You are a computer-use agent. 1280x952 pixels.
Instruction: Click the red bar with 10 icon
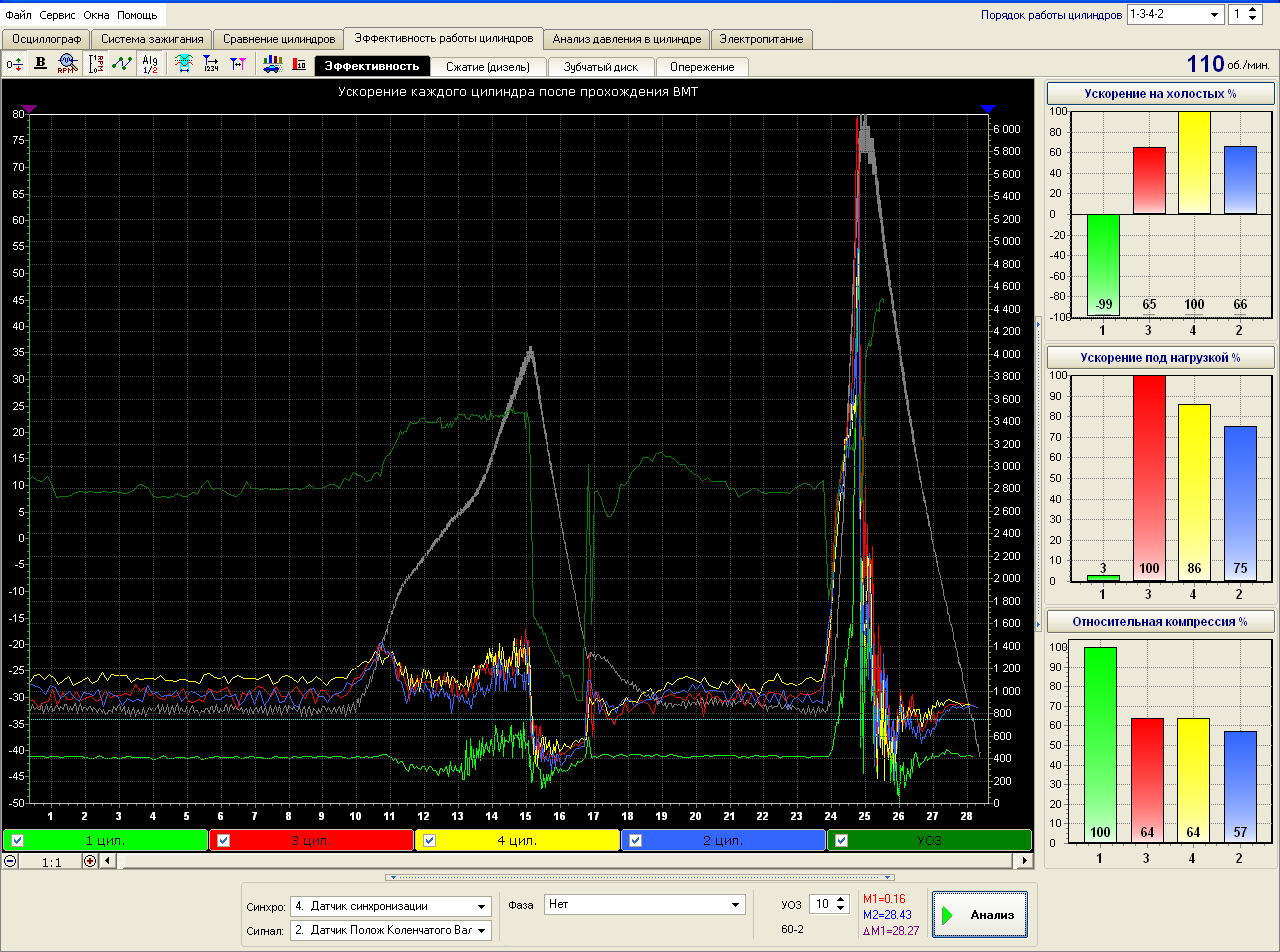299,64
